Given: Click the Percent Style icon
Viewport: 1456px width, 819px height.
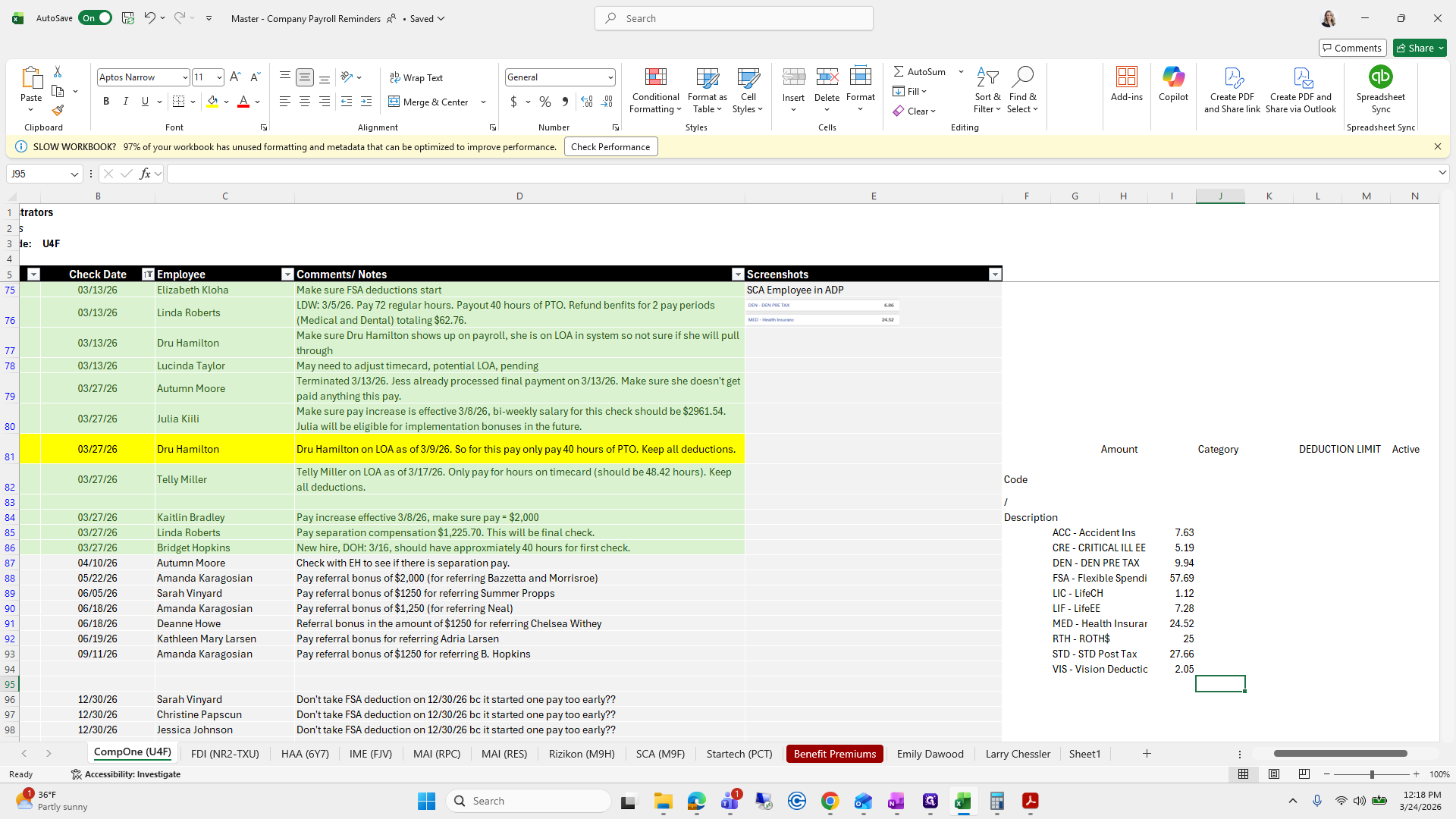Looking at the screenshot, I should [544, 102].
